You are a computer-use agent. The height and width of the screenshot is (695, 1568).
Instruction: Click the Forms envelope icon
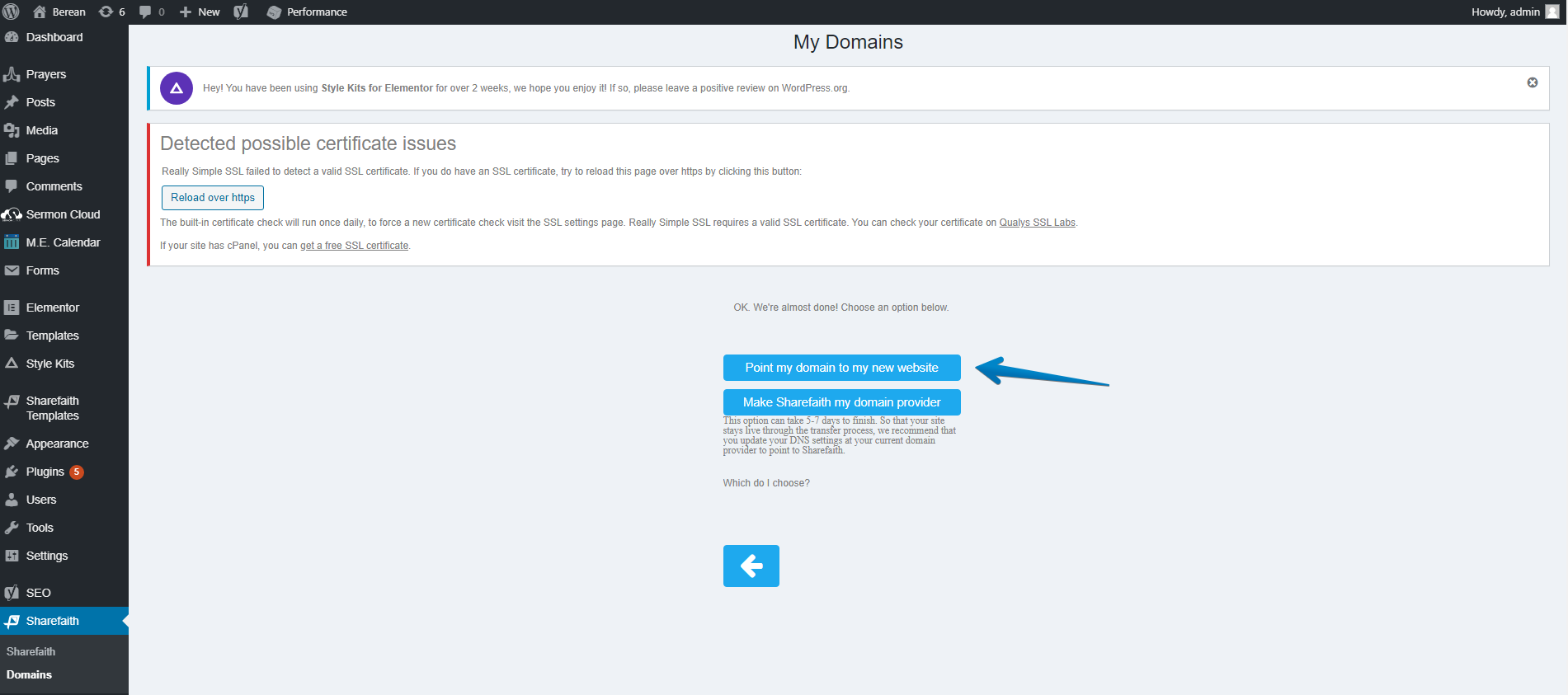(12, 270)
